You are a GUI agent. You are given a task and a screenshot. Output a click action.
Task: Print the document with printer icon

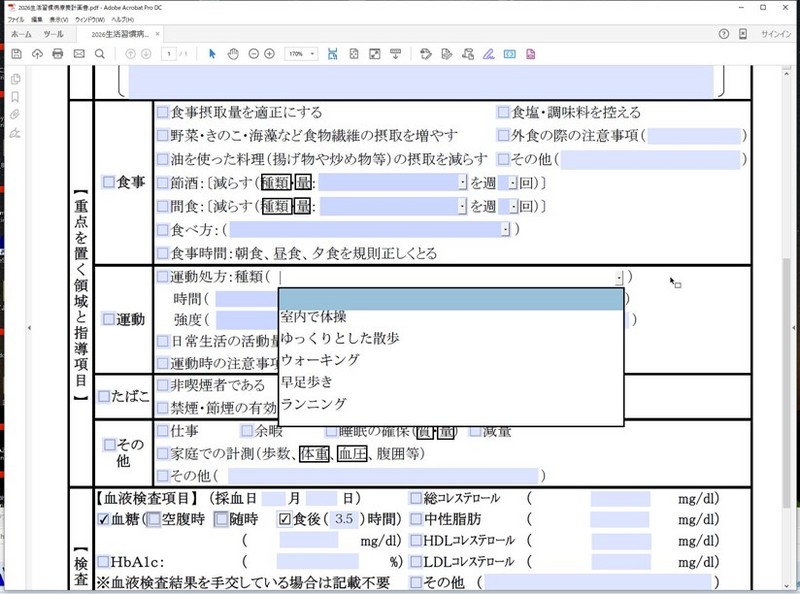58,54
